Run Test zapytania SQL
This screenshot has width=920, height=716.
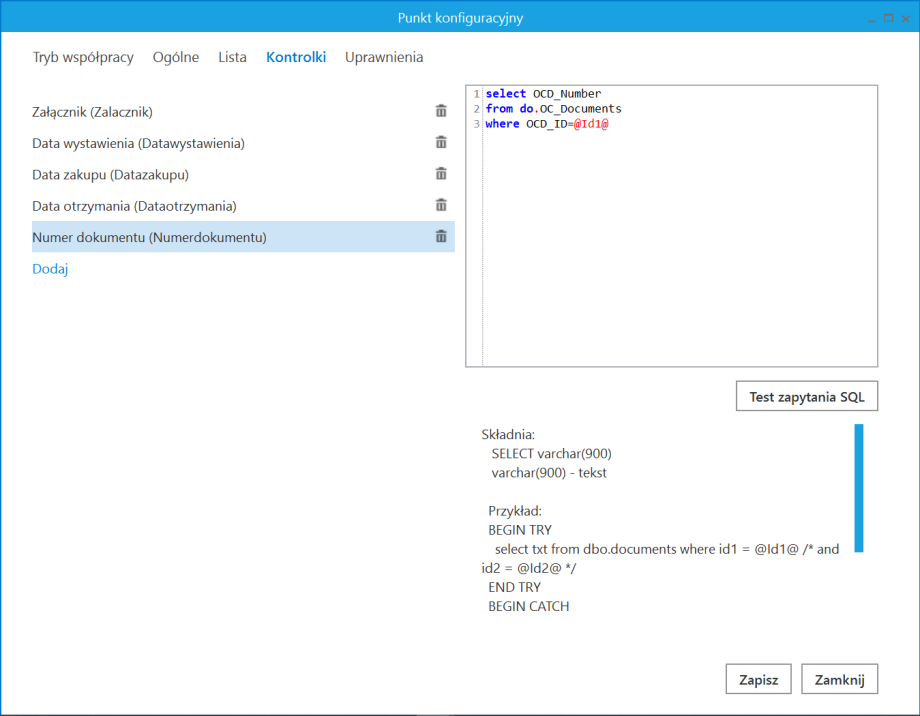click(x=807, y=397)
